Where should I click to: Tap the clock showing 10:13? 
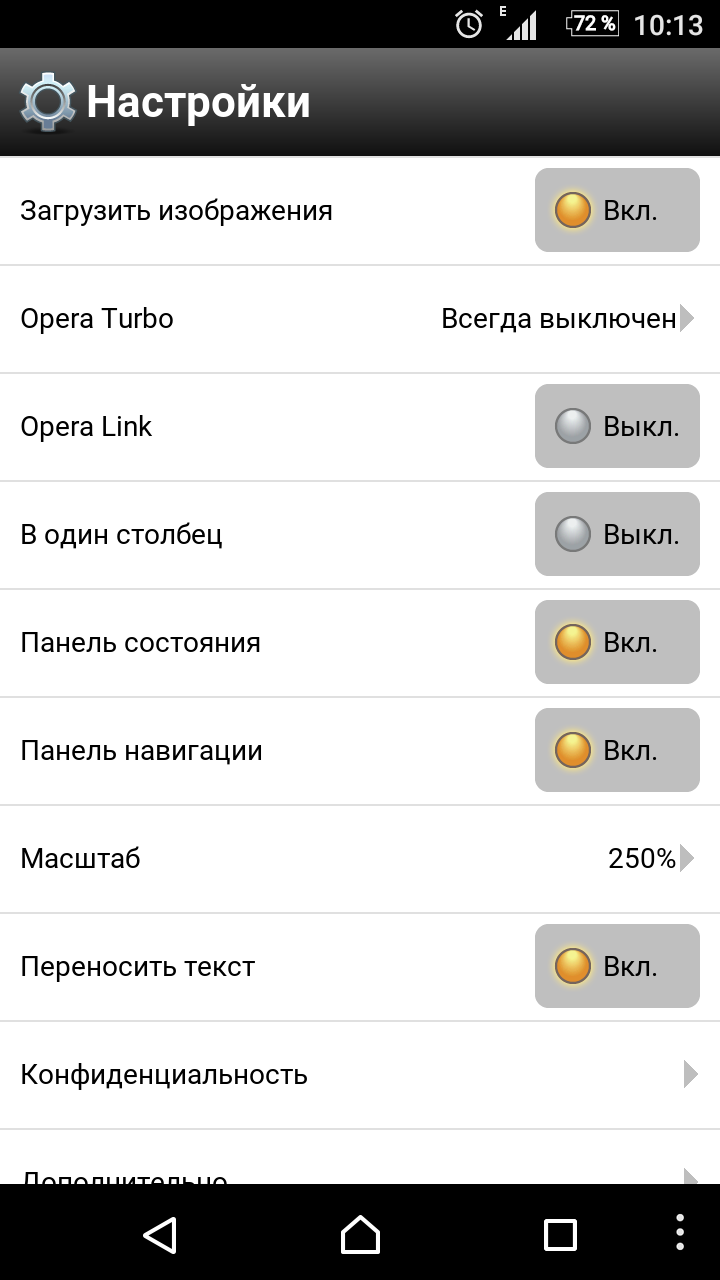pos(668,24)
